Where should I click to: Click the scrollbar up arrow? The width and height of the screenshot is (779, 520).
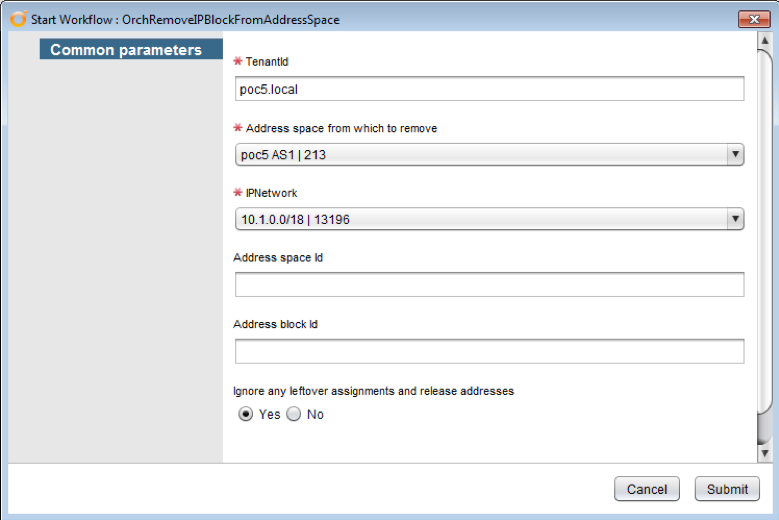[765, 41]
